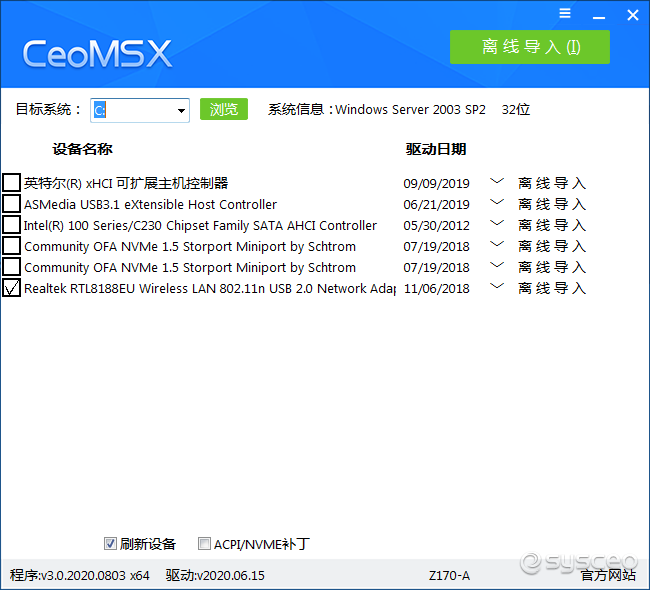Select the 英特尔(R) xHCI 可扩展主机控制器 device name
Image resolution: width=650 pixels, height=590 pixels.
coord(126,183)
